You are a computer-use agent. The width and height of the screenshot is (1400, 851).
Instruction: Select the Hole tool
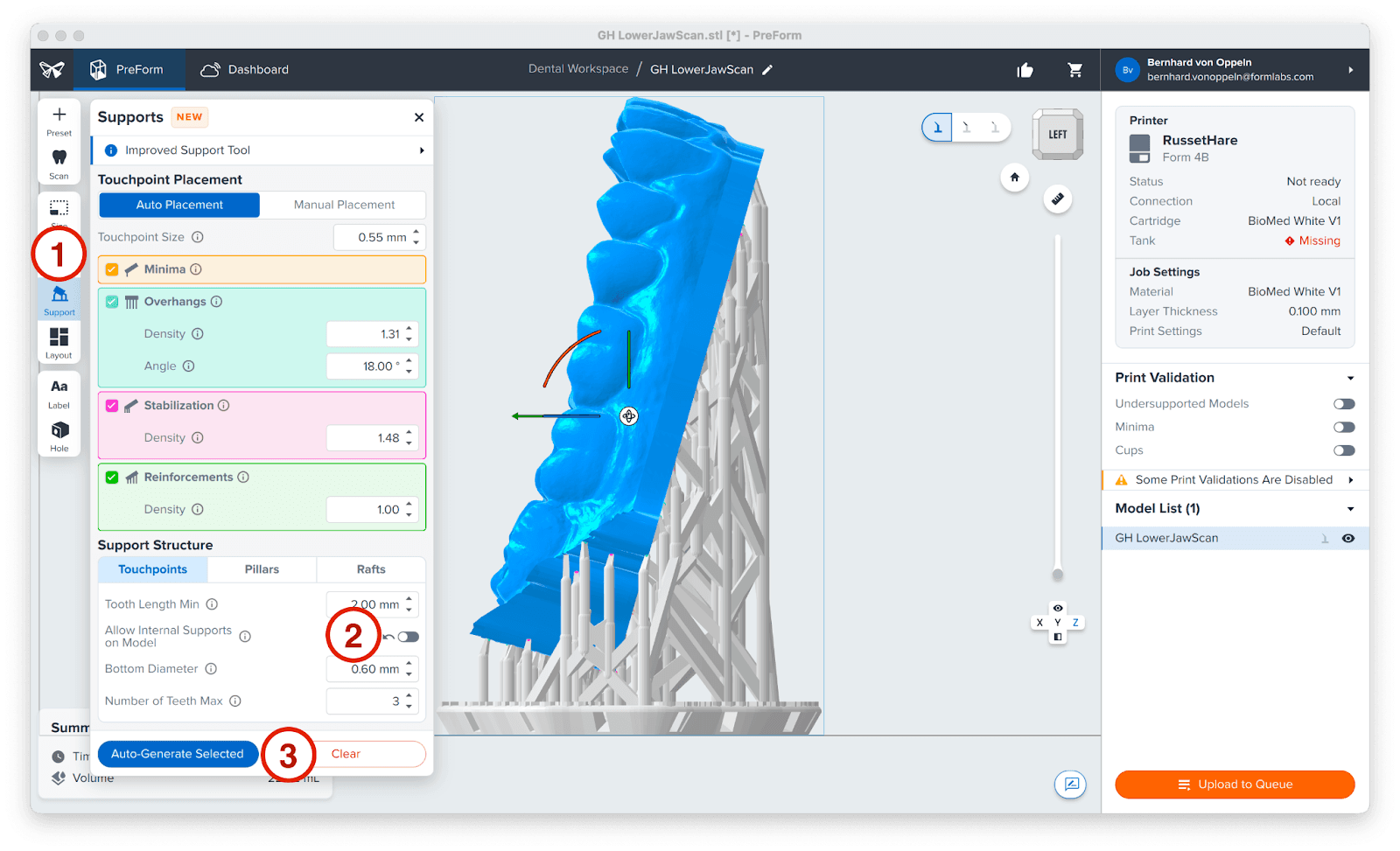coord(59,434)
